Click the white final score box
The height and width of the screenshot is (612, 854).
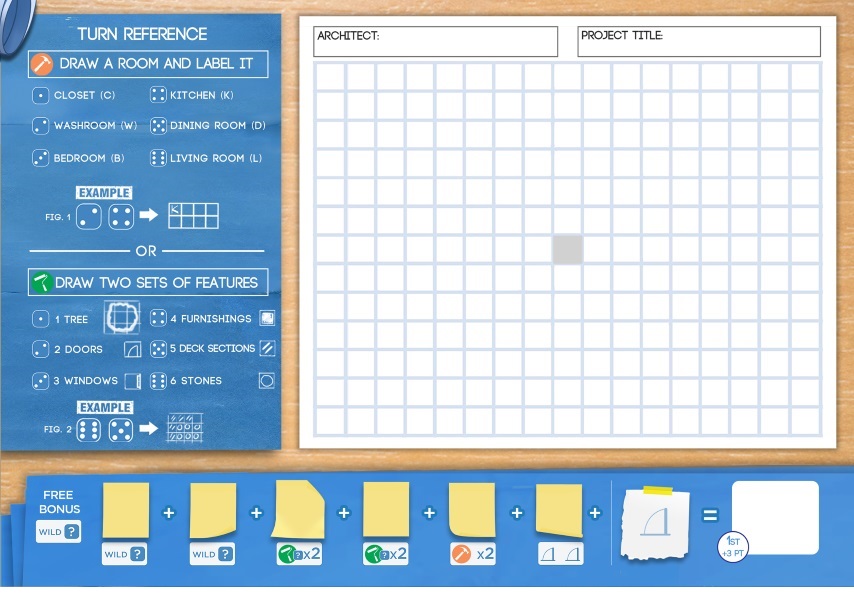(775, 515)
